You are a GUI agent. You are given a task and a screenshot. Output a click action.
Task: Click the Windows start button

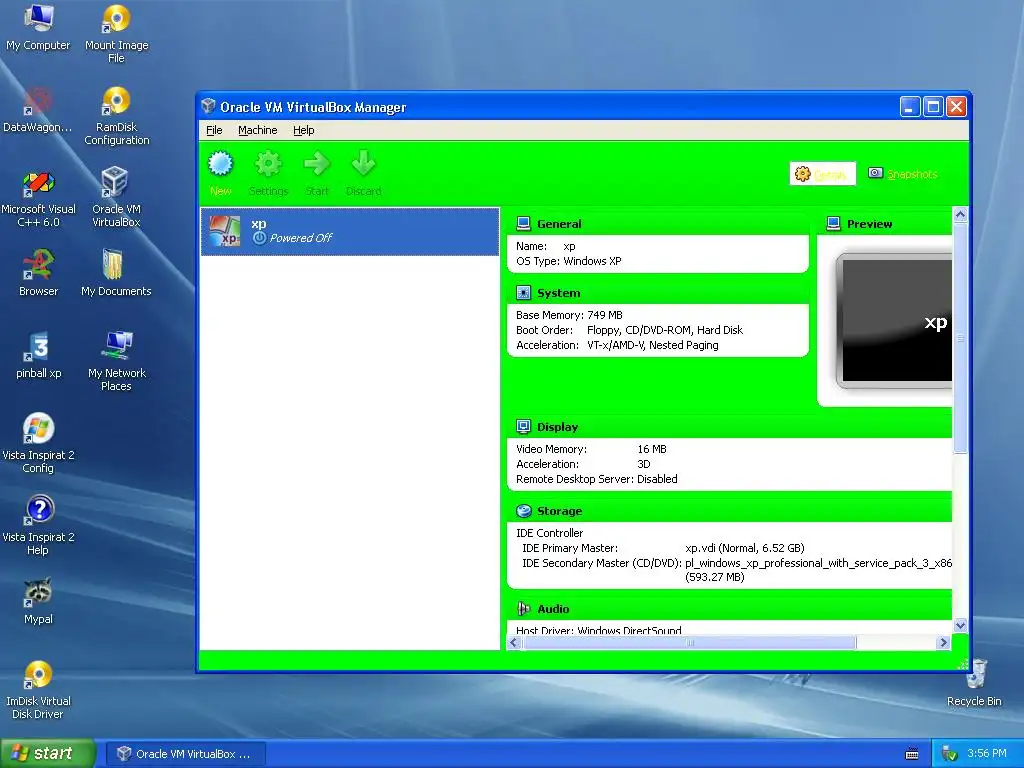pyautogui.click(x=48, y=753)
